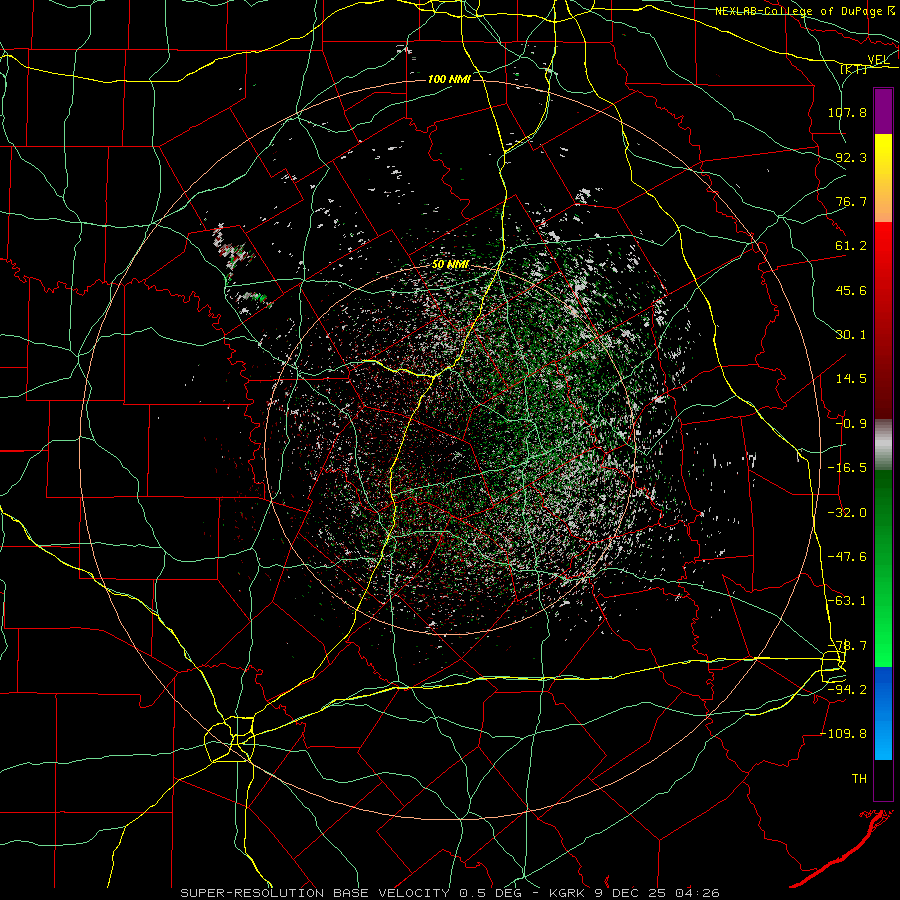
Task: Click the TH legend label
Action: click(x=859, y=779)
